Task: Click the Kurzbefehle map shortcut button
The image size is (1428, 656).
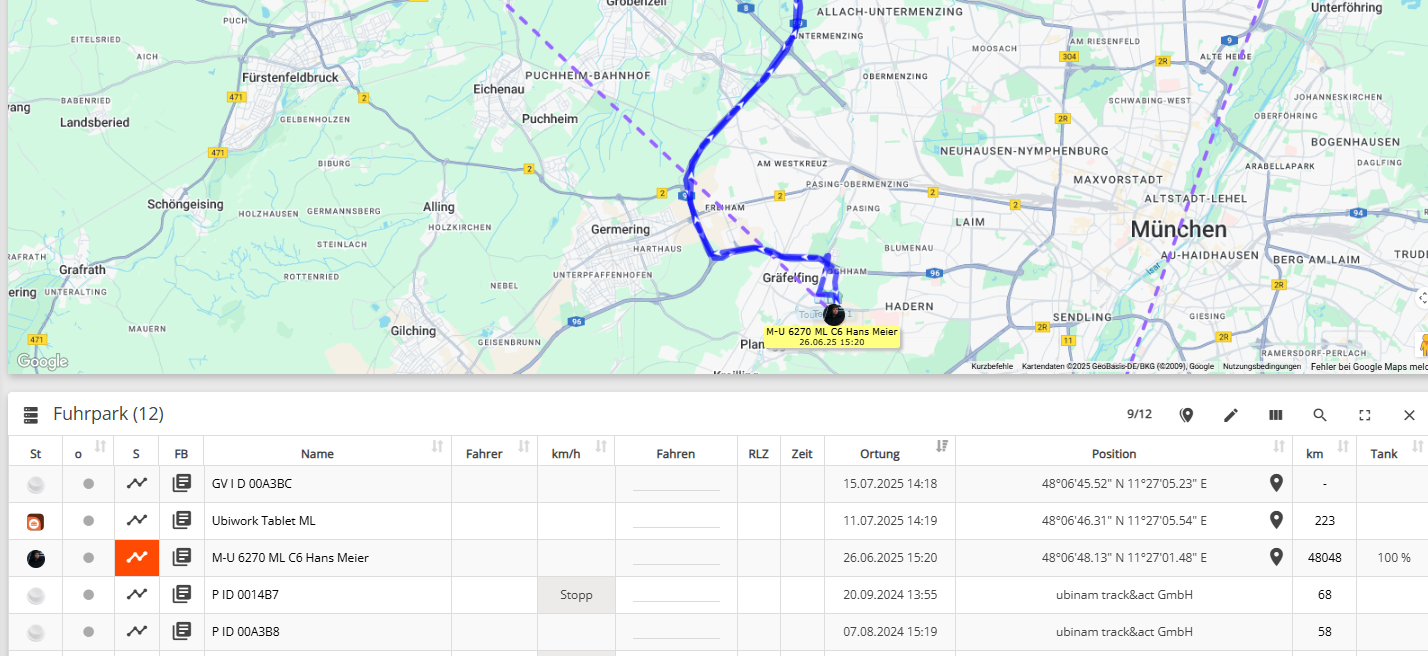Action: (x=991, y=367)
